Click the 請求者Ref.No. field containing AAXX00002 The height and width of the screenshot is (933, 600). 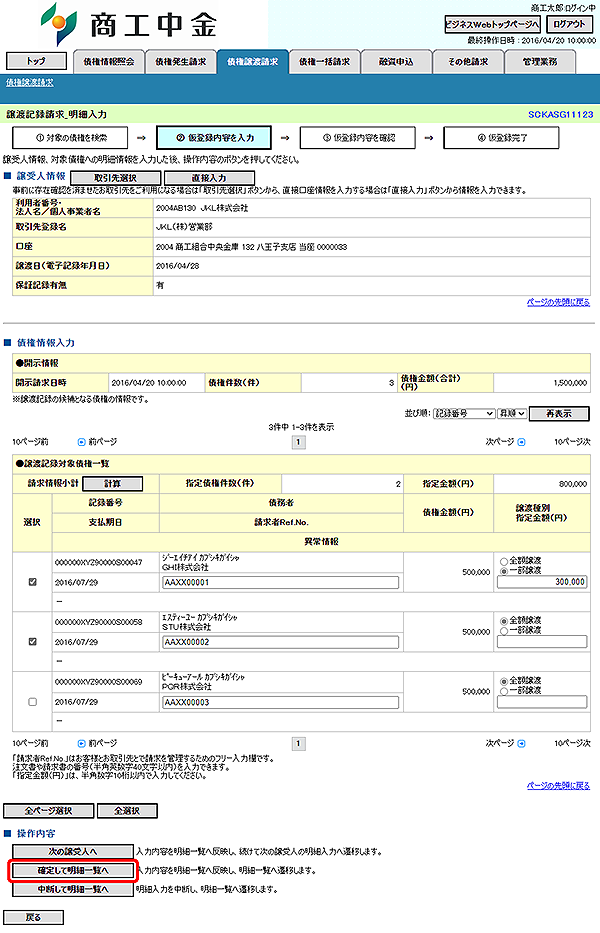(281, 642)
